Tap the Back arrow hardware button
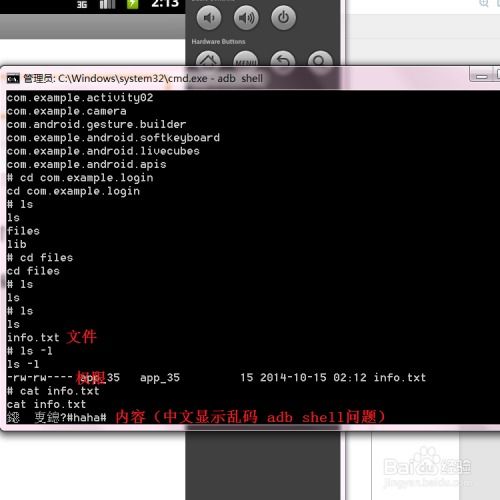 pyautogui.click(x=283, y=59)
